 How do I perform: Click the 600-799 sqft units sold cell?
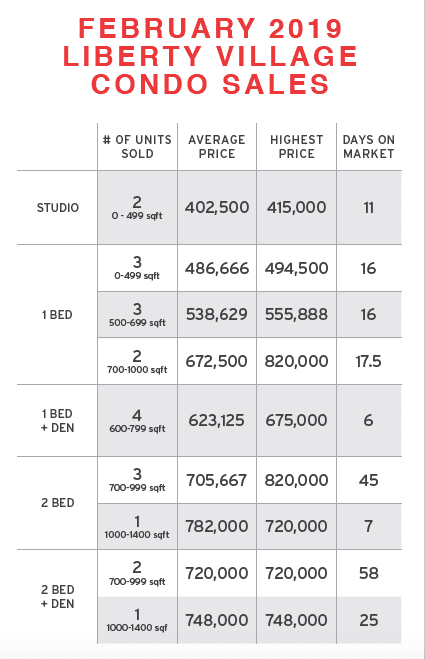tap(137, 421)
